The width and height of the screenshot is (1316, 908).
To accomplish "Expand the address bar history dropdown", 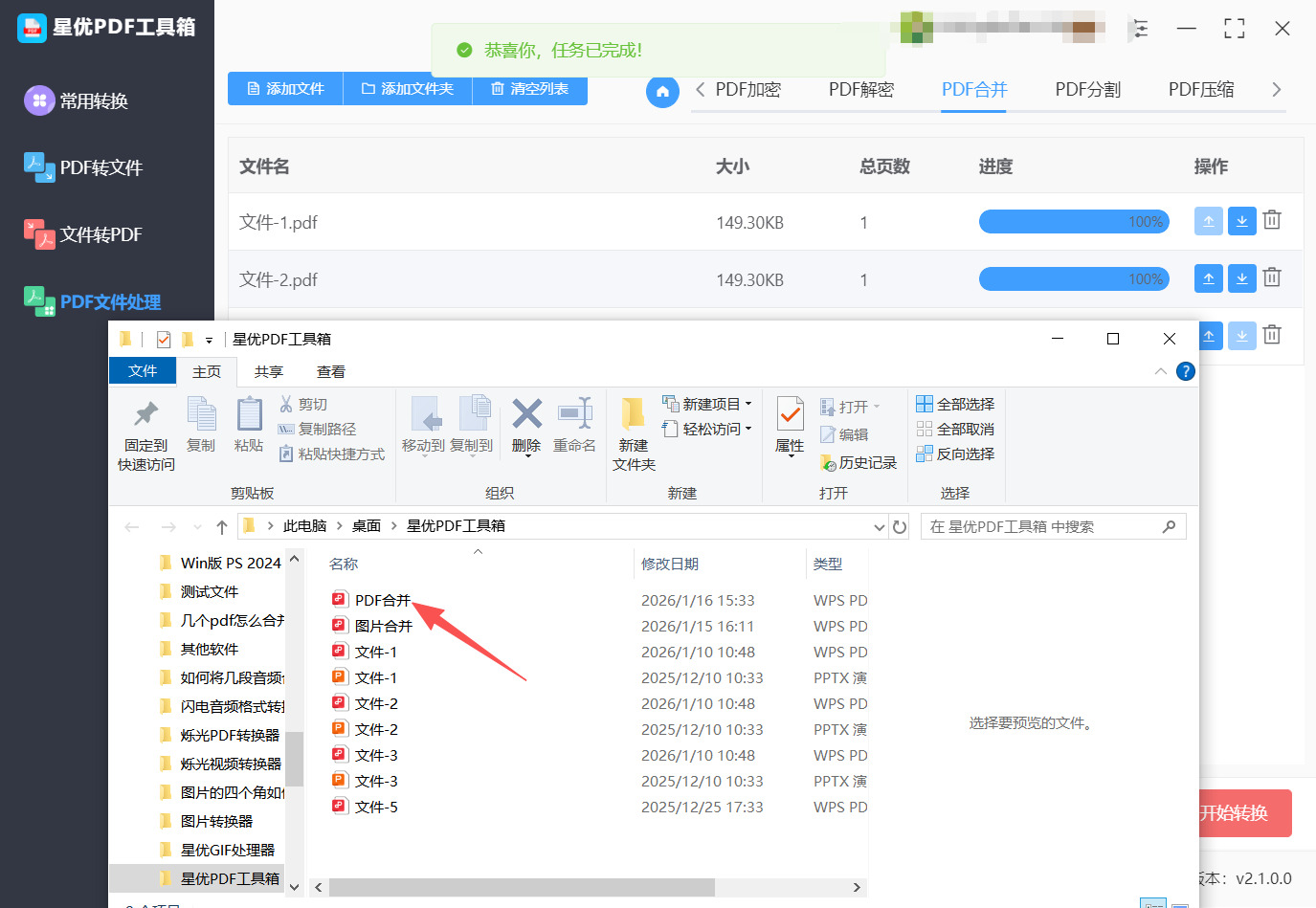I will [880, 527].
